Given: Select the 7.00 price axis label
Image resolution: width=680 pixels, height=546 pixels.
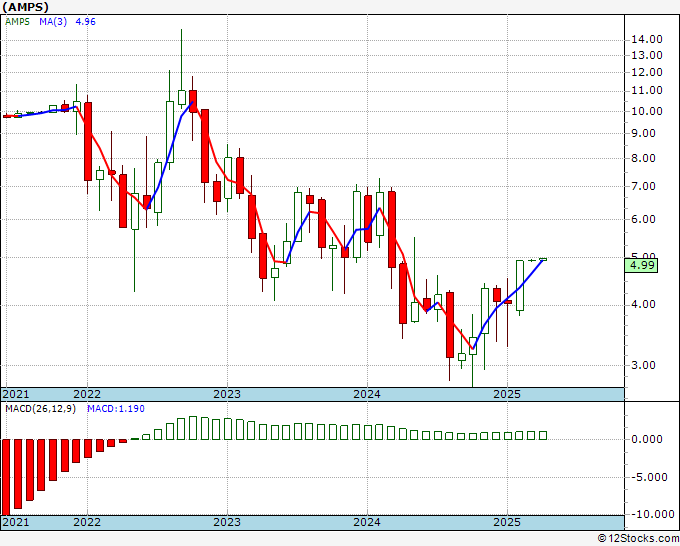Looking at the screenshot, I should [644, 186].
